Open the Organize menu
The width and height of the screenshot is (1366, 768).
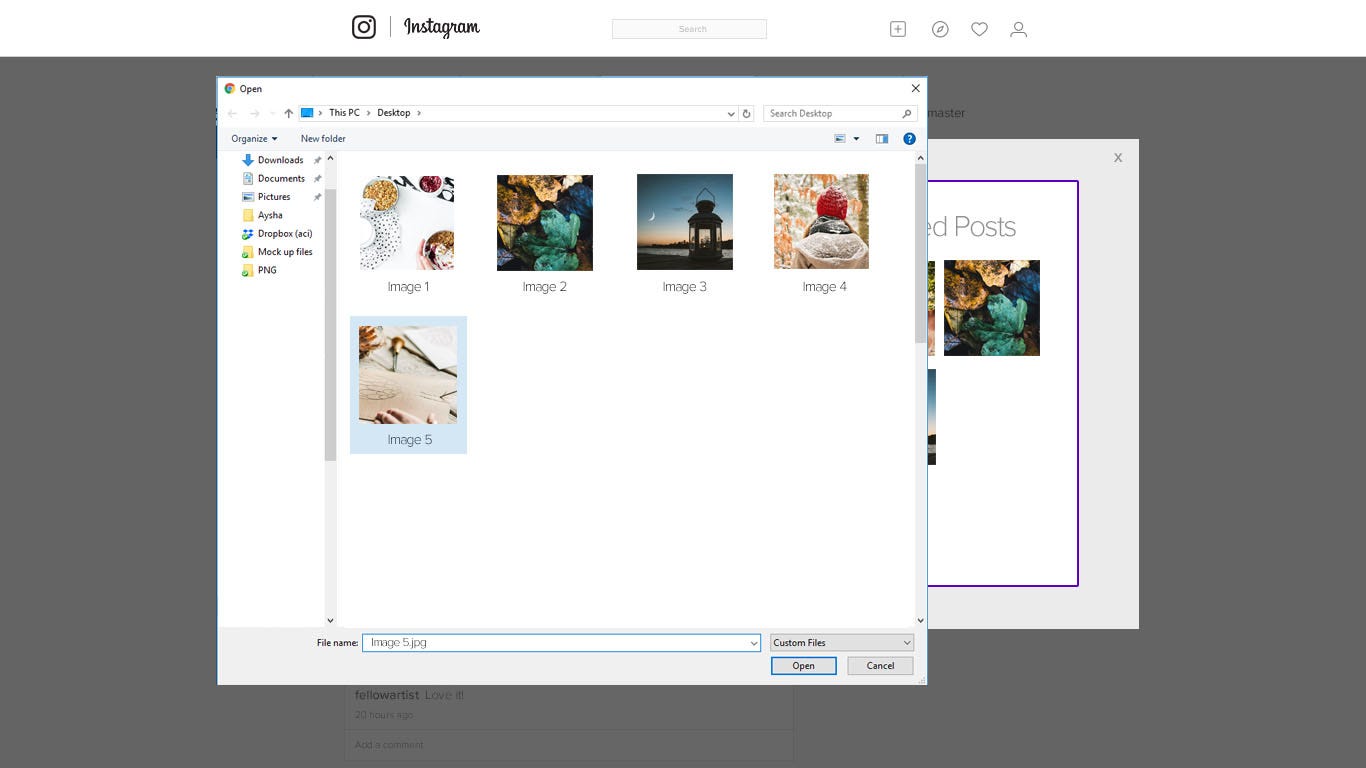pos(254,139)
